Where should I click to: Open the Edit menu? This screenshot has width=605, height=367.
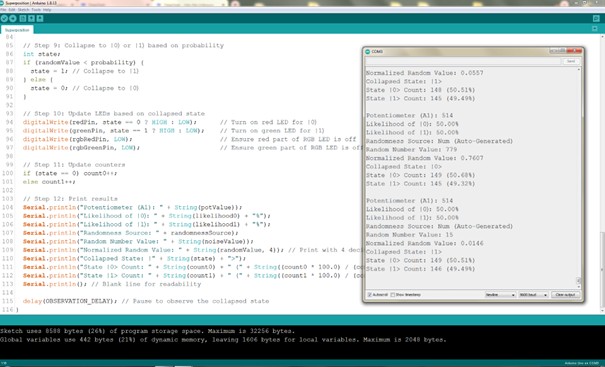coord(12,10)
